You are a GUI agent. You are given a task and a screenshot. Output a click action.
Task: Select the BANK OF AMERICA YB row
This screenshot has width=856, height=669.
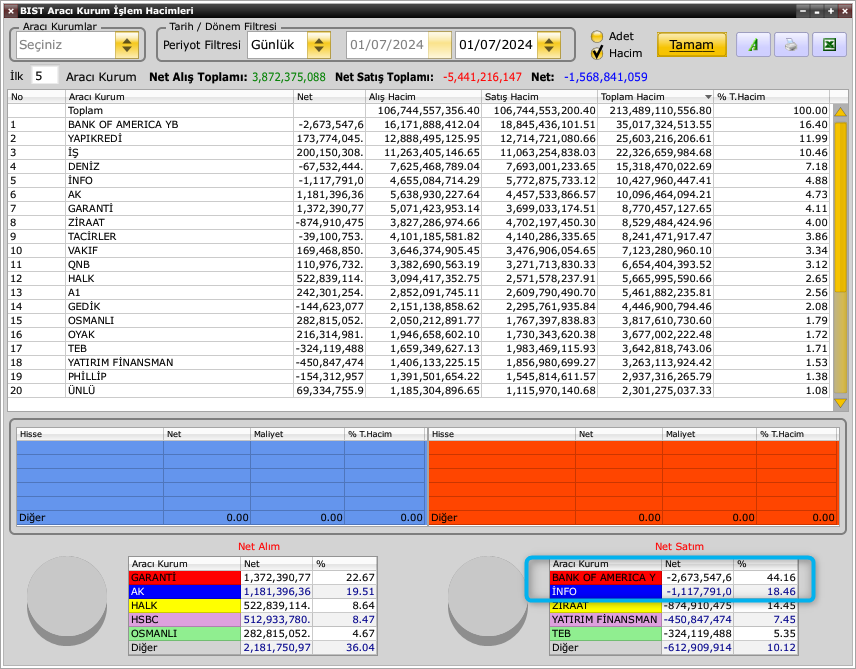(419, 125)
